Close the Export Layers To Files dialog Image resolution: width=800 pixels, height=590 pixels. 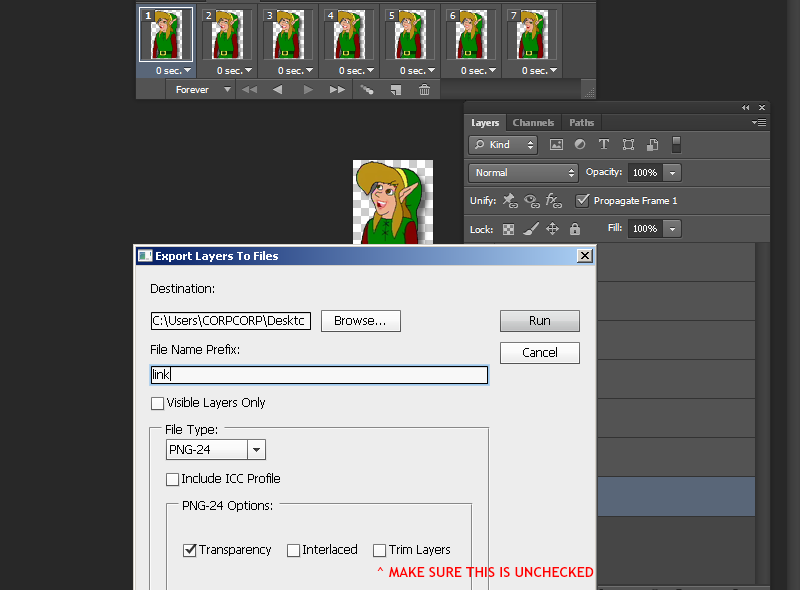(x=585, y=256)
